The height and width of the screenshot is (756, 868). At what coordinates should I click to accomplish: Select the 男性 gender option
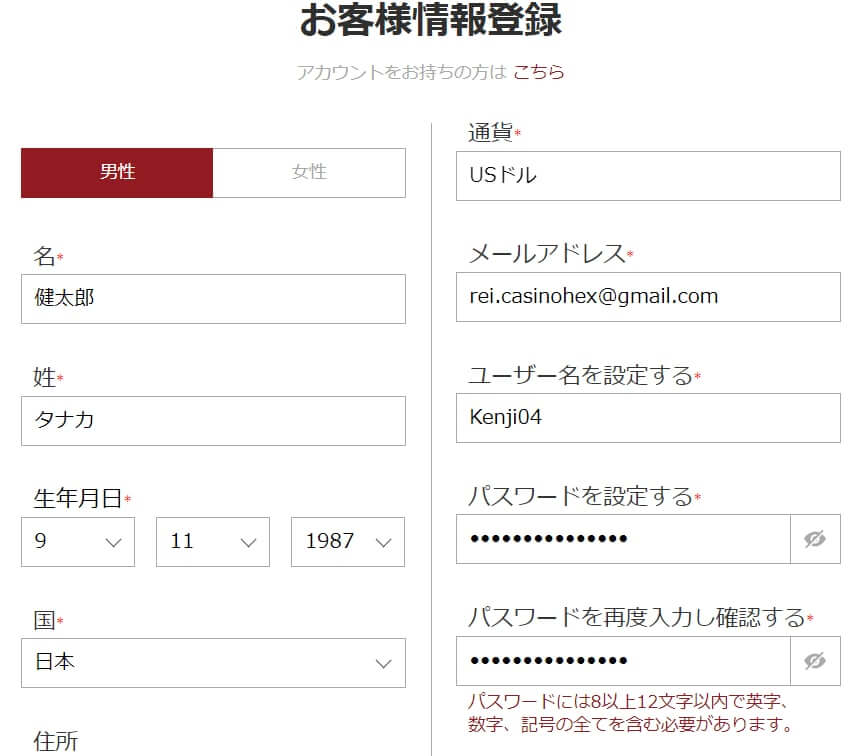117,173
